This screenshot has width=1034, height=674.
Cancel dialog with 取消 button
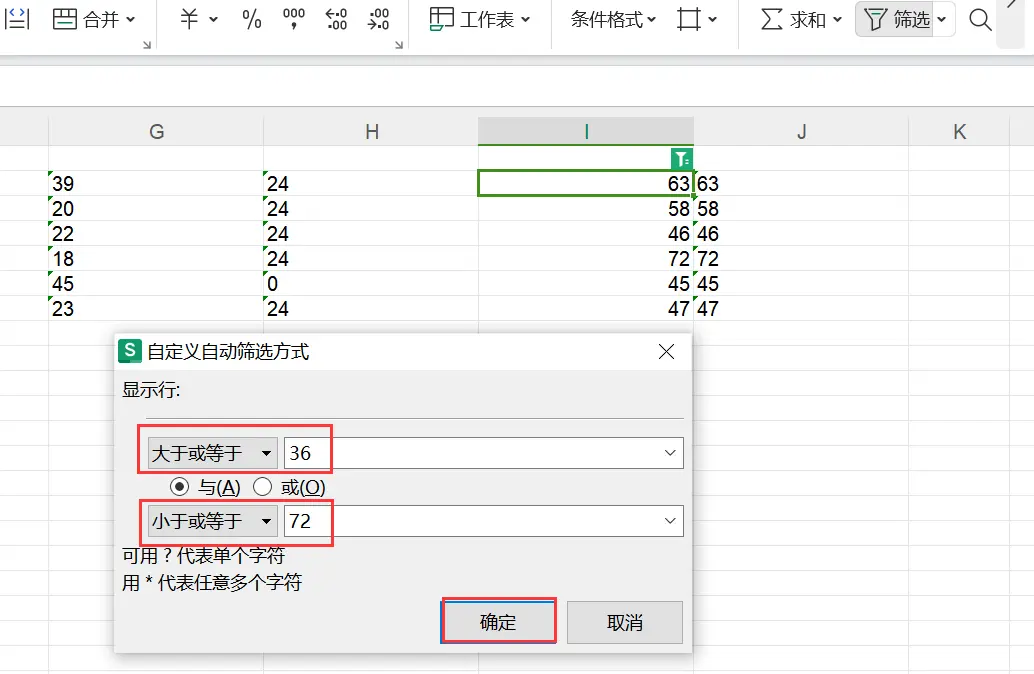(x=624, y=622)
